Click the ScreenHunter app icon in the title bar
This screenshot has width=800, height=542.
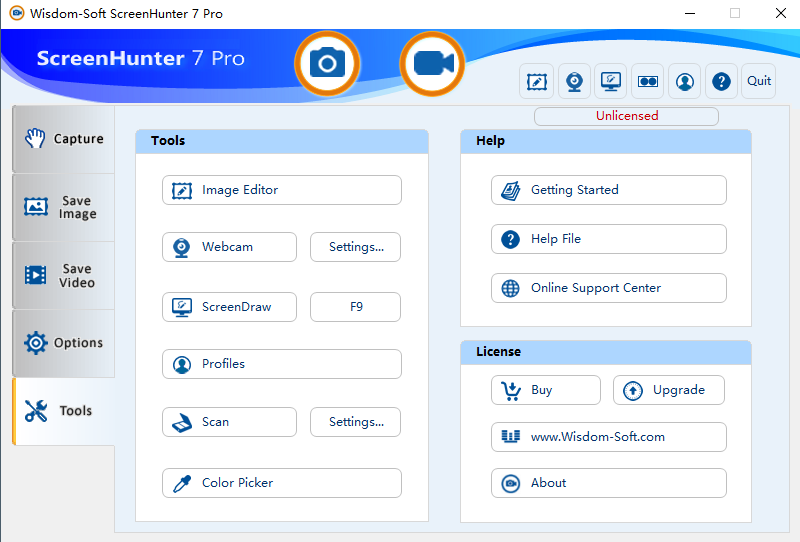click(x=17, y=13)
